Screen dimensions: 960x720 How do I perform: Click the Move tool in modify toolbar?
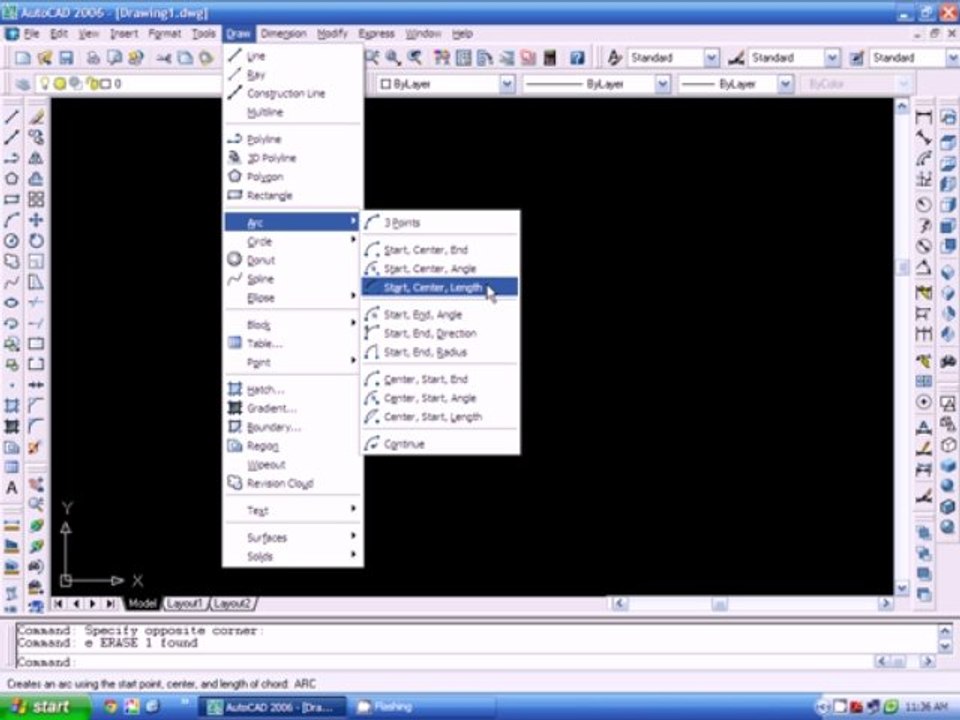pos(36,220)
